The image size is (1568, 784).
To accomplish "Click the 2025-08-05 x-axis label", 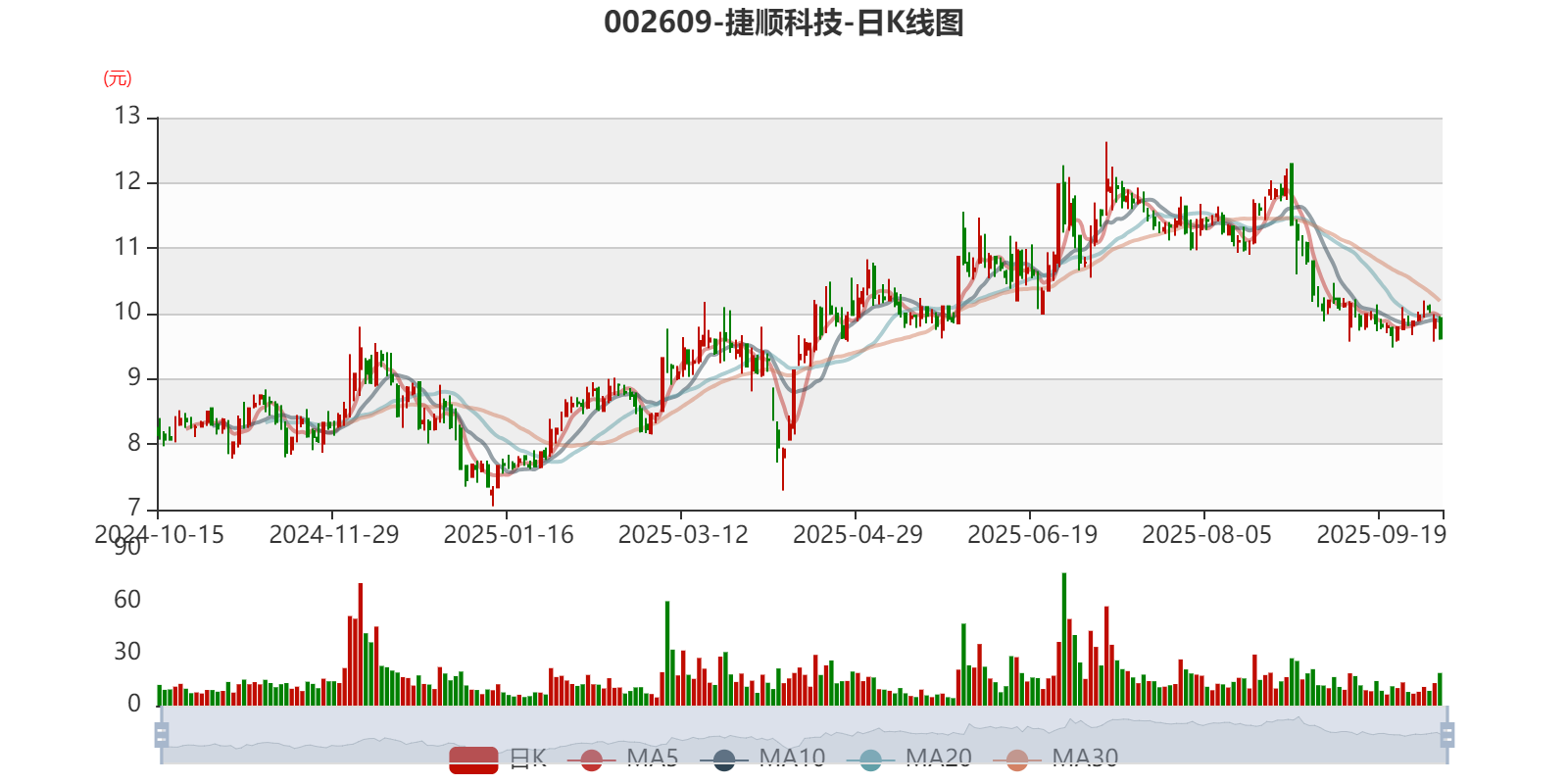I will (1206, 535).
